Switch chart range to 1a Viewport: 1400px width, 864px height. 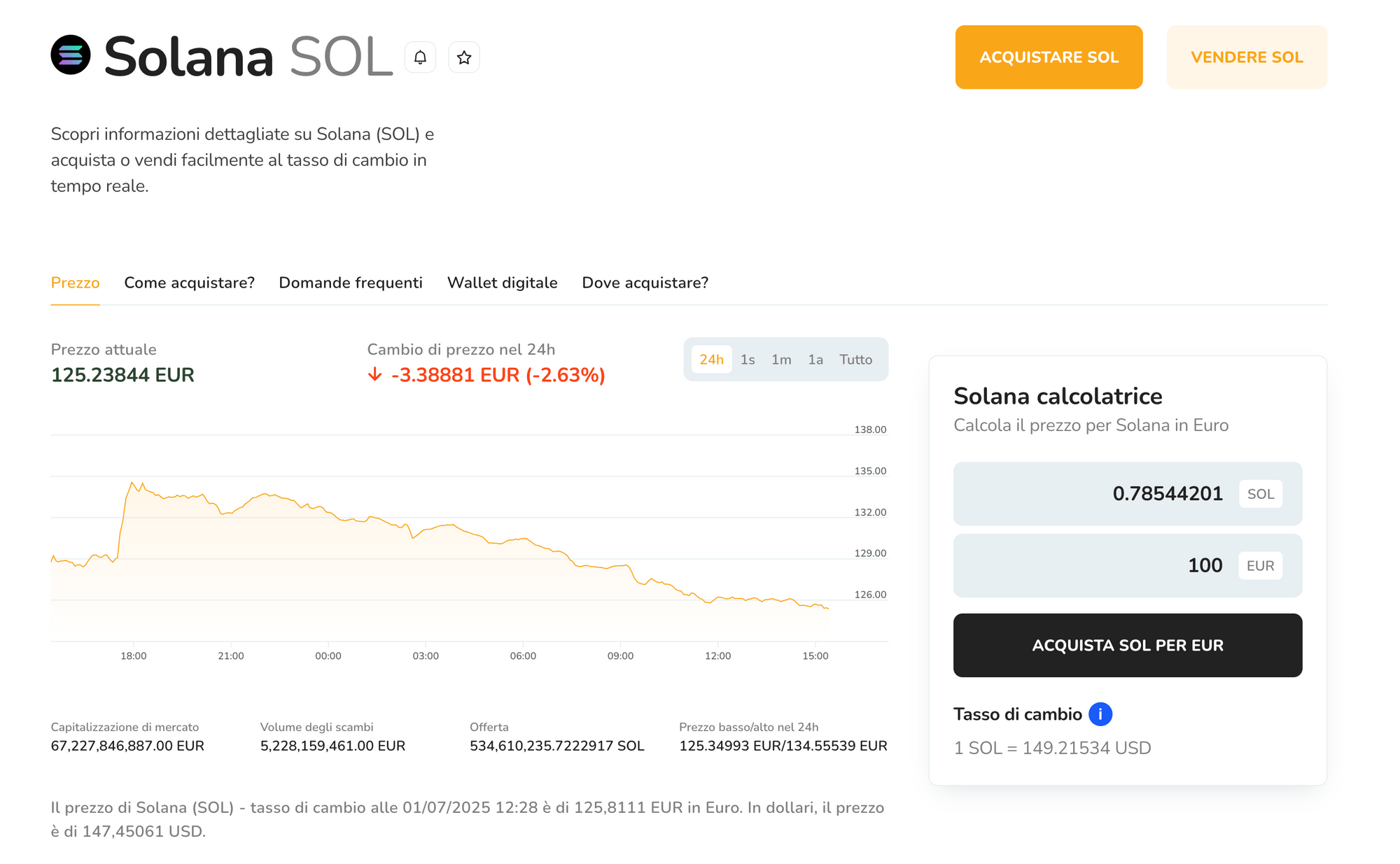tap(815, 360)
